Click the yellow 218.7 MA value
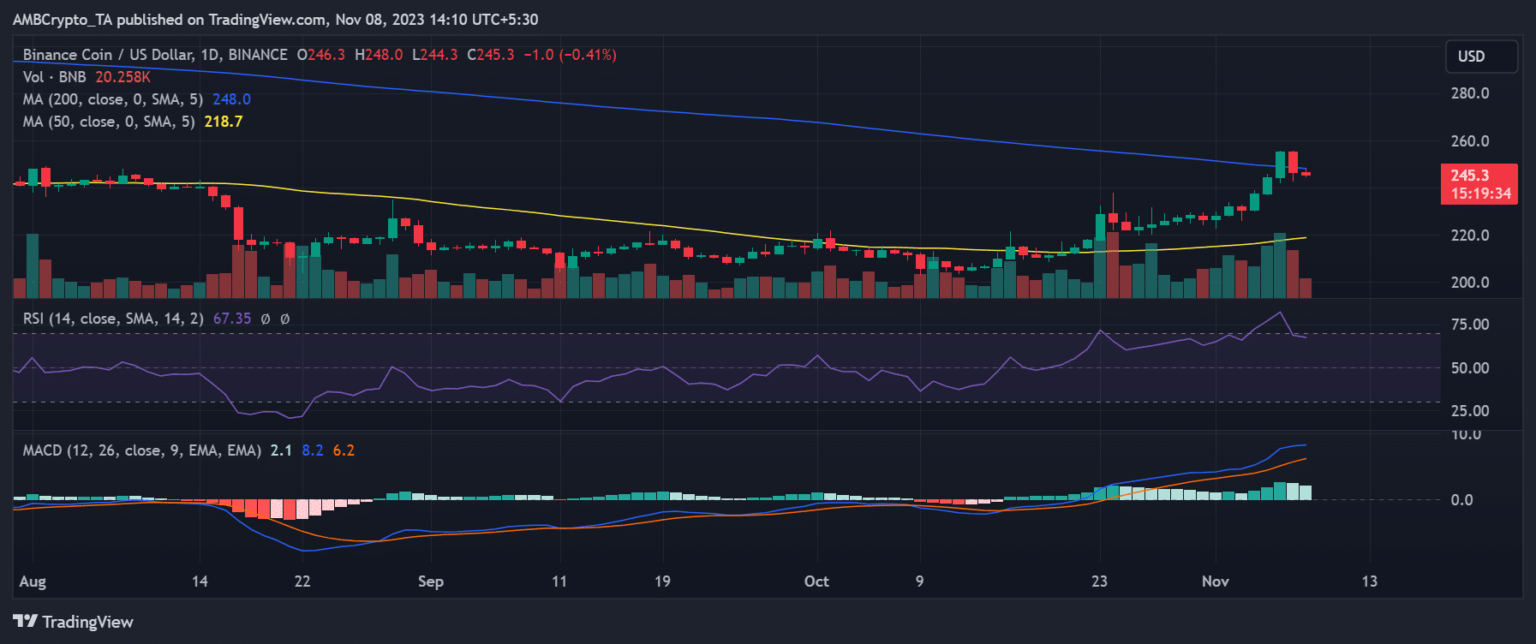This screenshot has width=1536, height=644. pyautogui.click(x=223, y=120)
